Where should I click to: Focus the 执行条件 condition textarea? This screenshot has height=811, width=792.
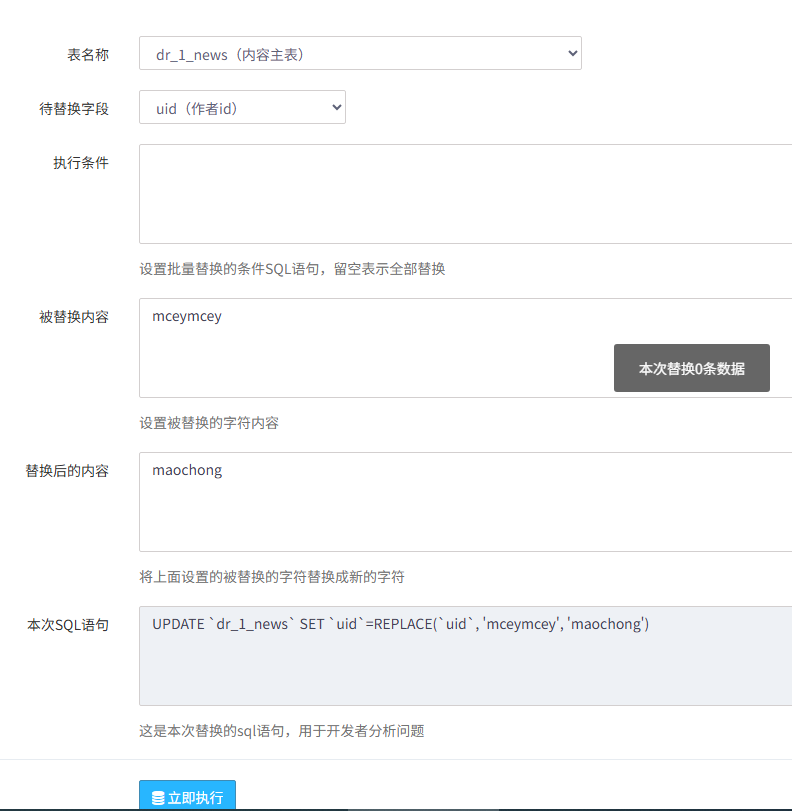[465, 194]
